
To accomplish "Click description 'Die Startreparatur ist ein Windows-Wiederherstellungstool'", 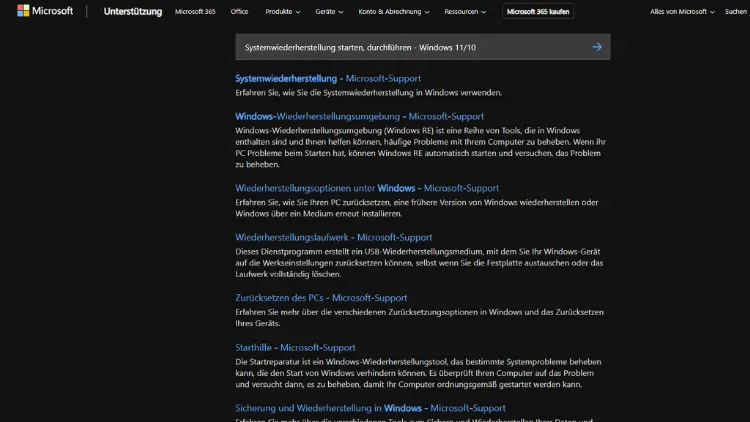I will (419, 373).
